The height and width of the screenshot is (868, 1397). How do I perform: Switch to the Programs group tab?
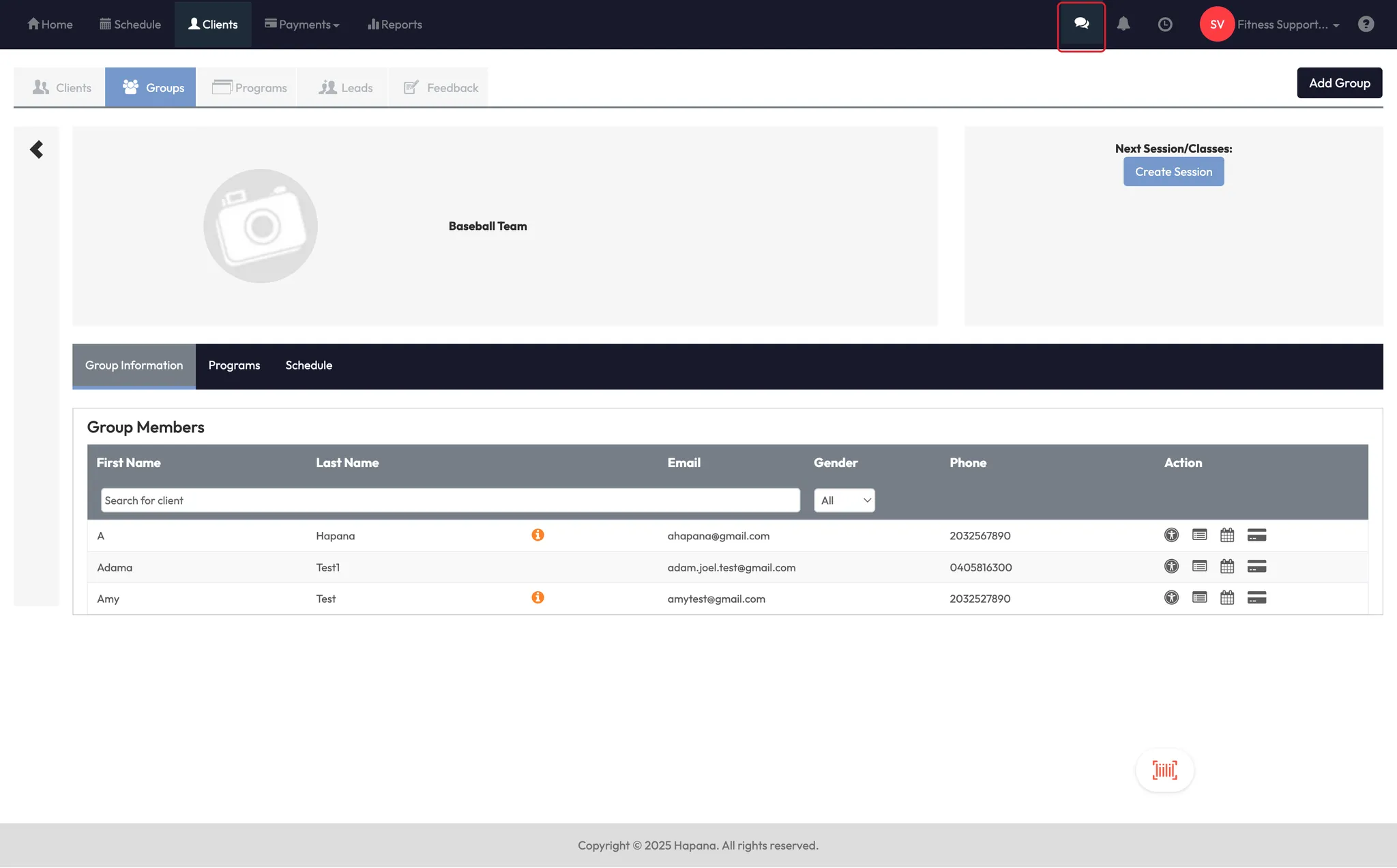234,365
